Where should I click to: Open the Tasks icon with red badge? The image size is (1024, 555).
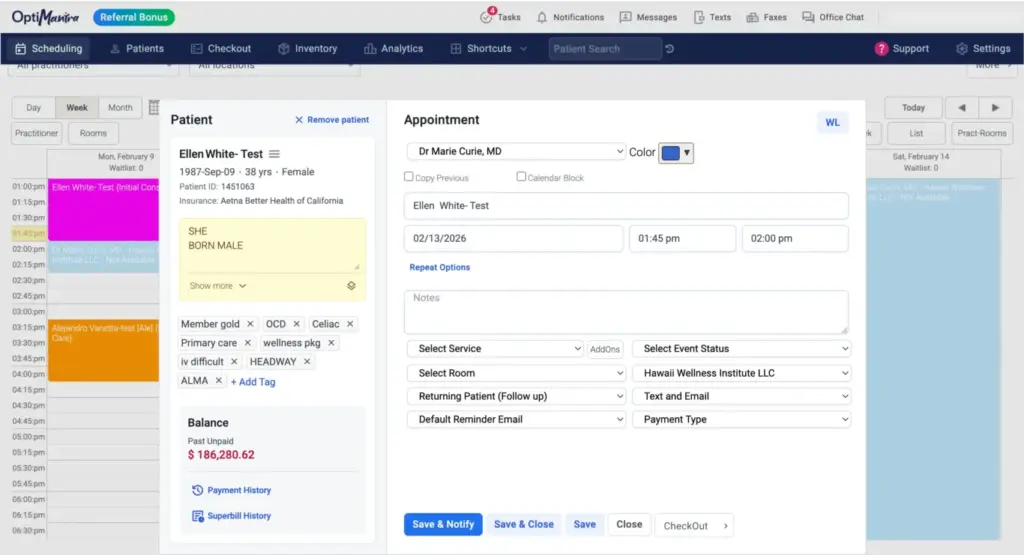(486, 16)
